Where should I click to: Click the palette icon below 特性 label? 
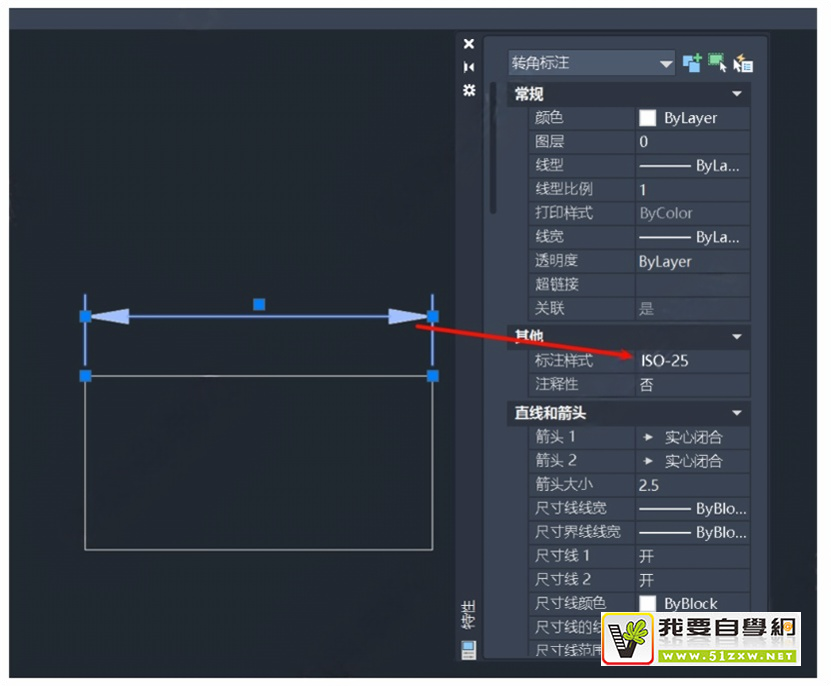click(468, 650)
